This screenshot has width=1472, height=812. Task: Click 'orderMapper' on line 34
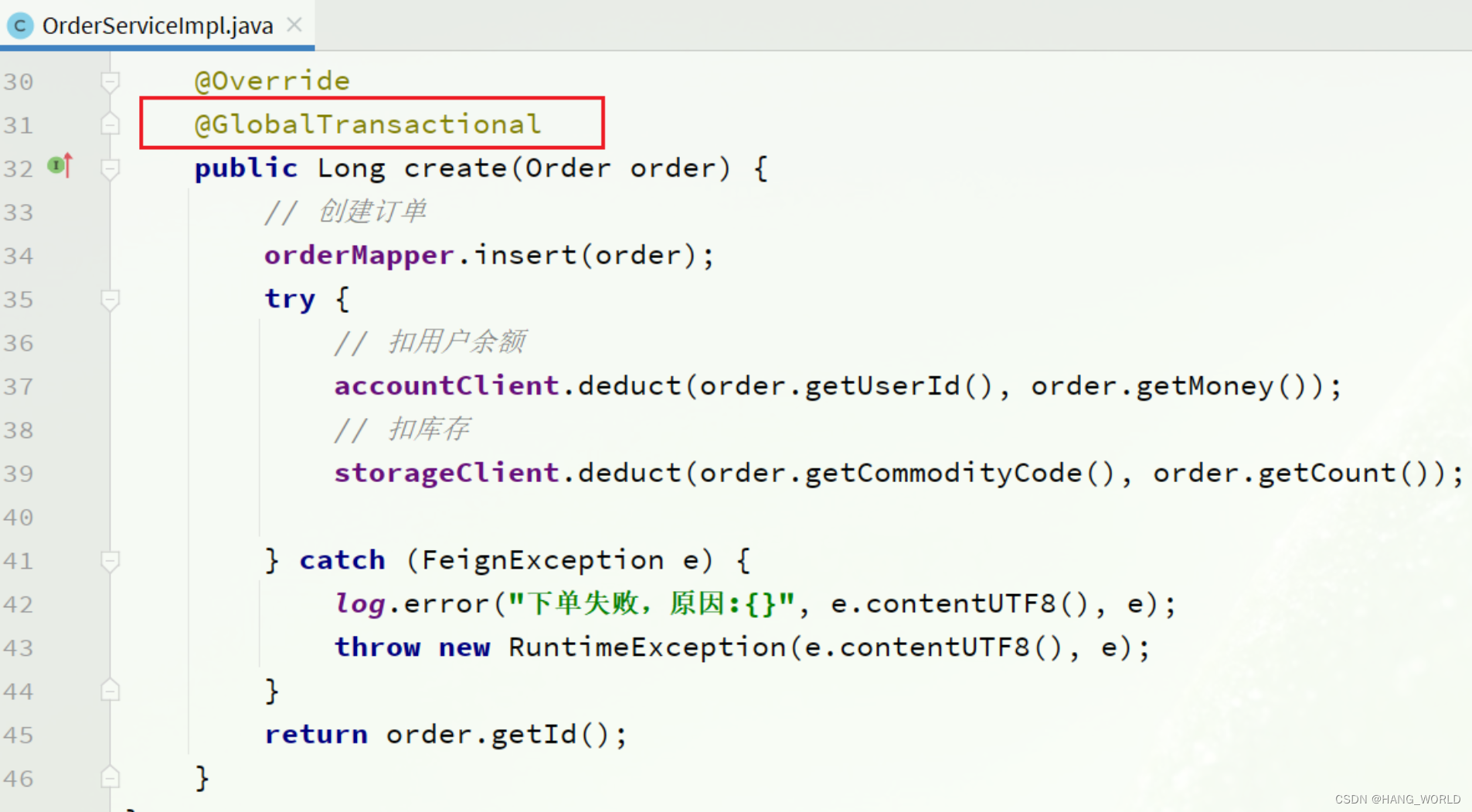(x=359, y=256)
